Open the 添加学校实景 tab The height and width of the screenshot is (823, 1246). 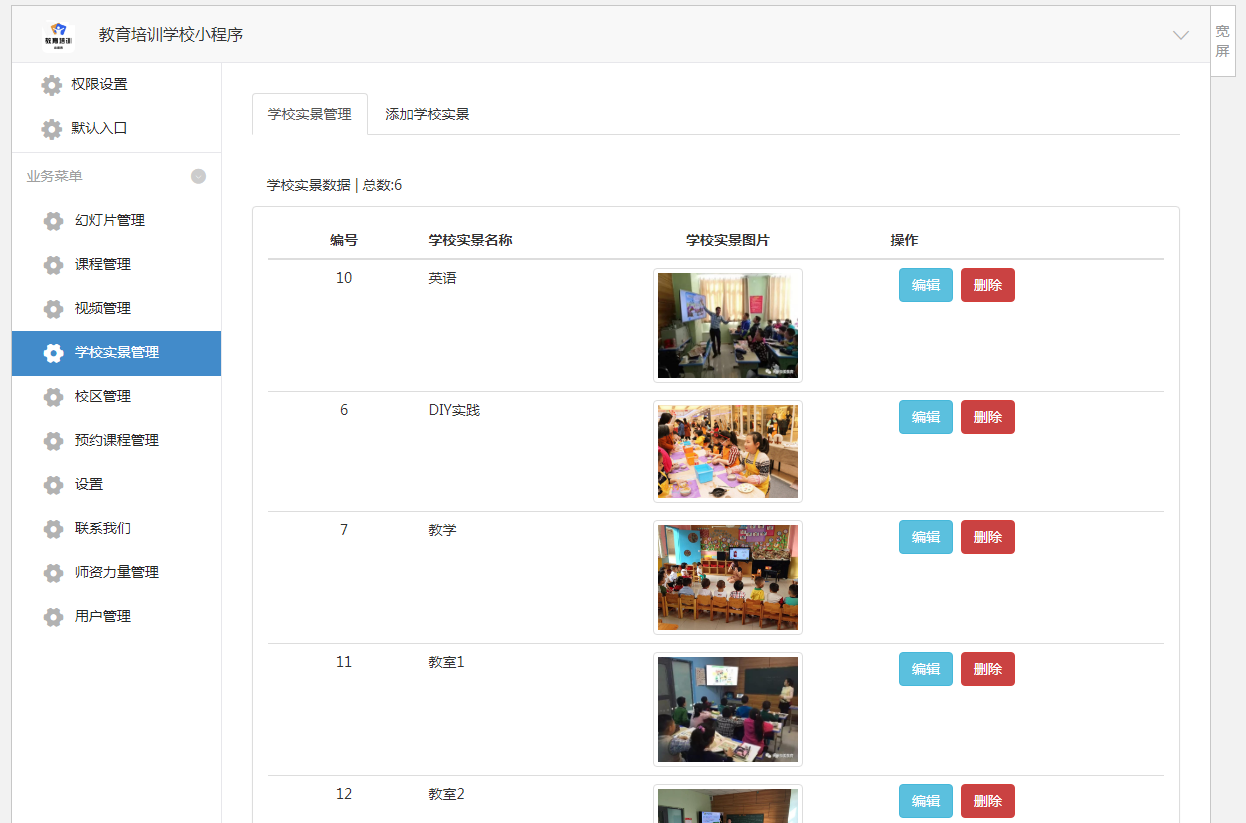click(x=427, y=114)
